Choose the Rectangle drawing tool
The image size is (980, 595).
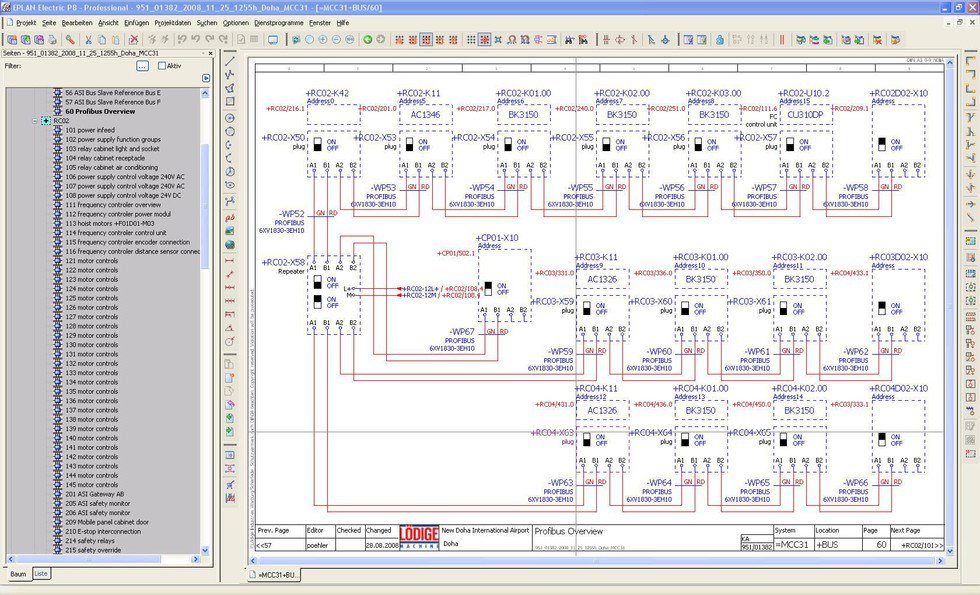tap(230, 102)
